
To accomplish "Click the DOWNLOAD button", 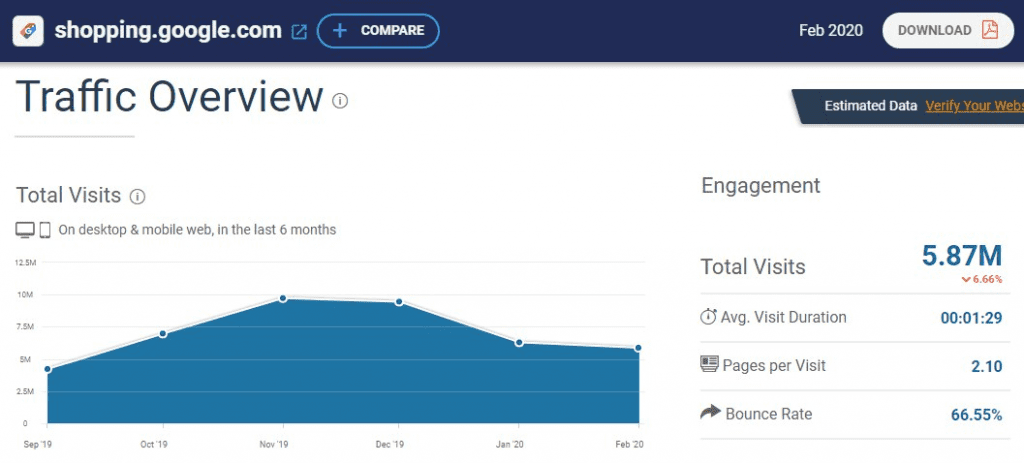I will [948, 30].
